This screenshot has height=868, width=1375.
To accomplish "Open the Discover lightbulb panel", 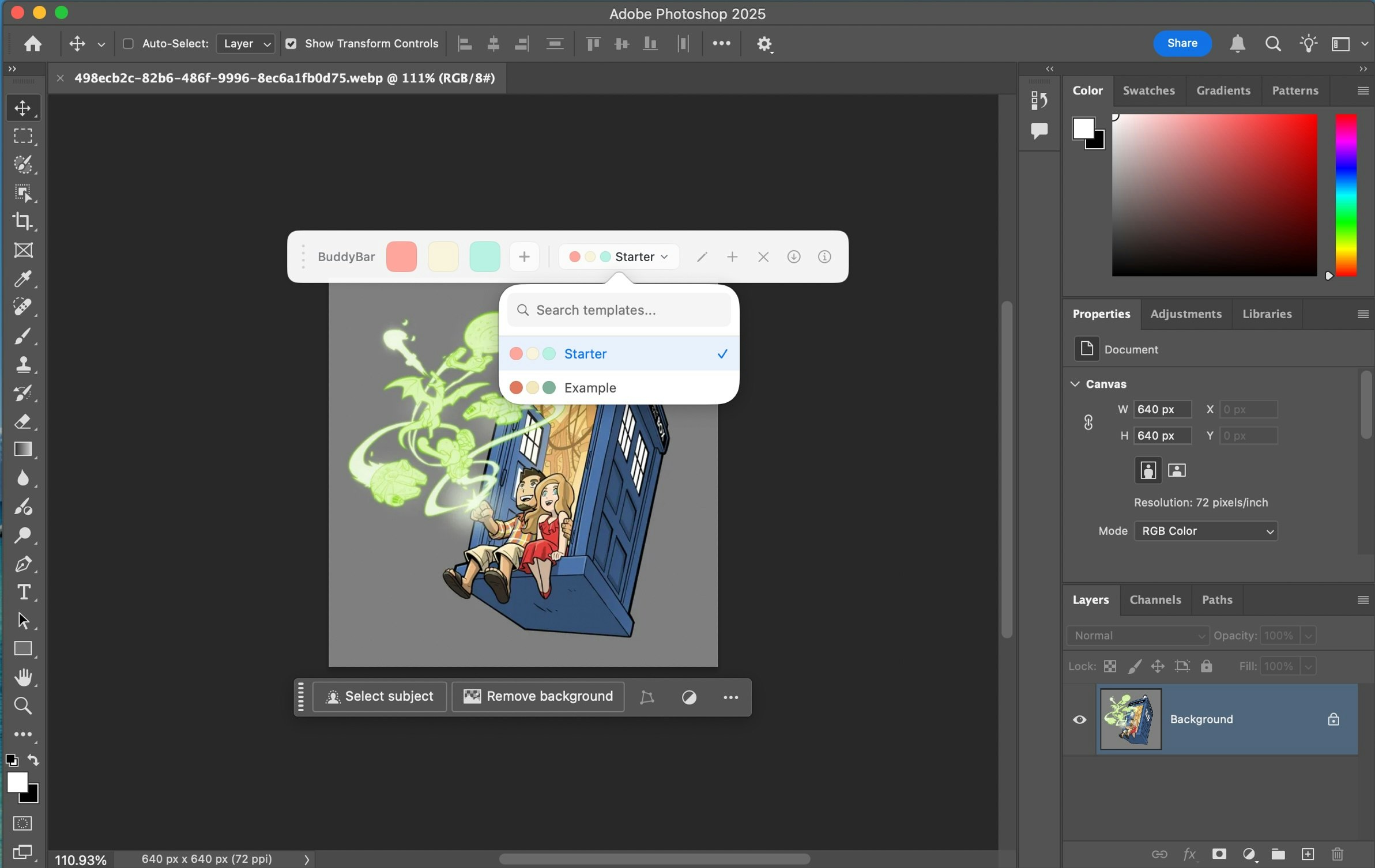I will tap(1308, 44).
